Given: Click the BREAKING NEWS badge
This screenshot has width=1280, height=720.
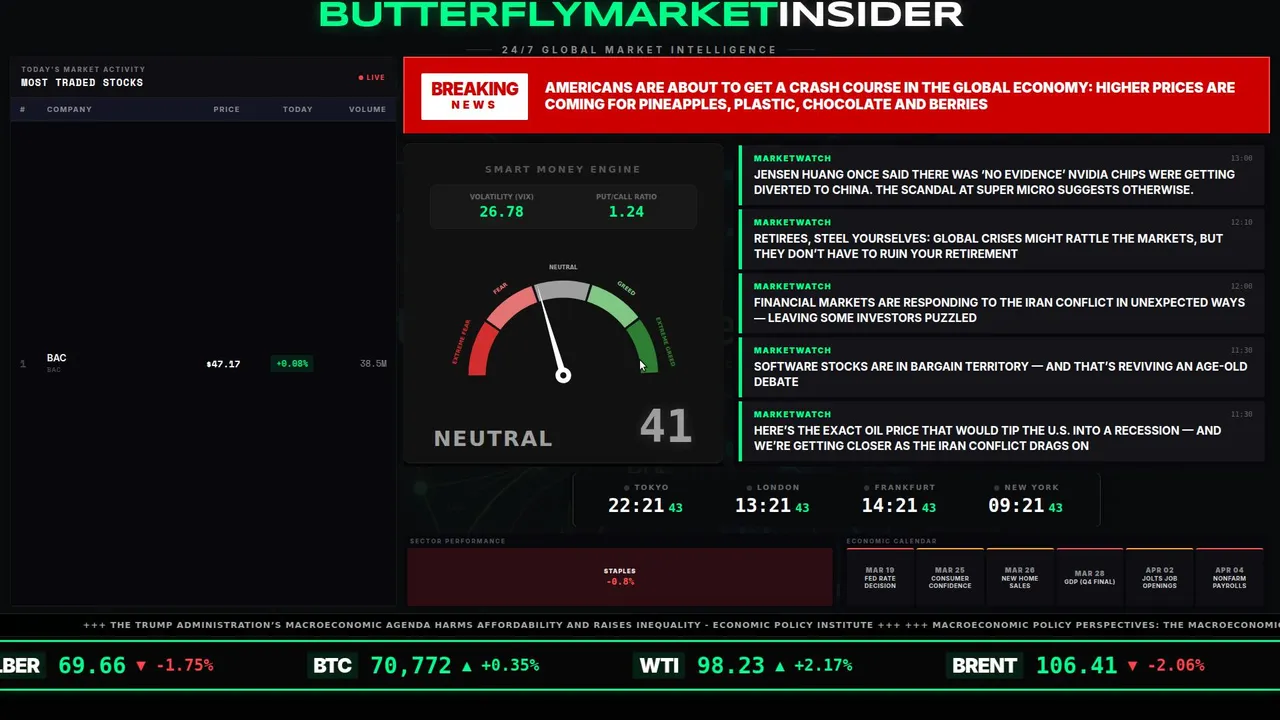Looking at the screenshot, I should click(474, 96).
